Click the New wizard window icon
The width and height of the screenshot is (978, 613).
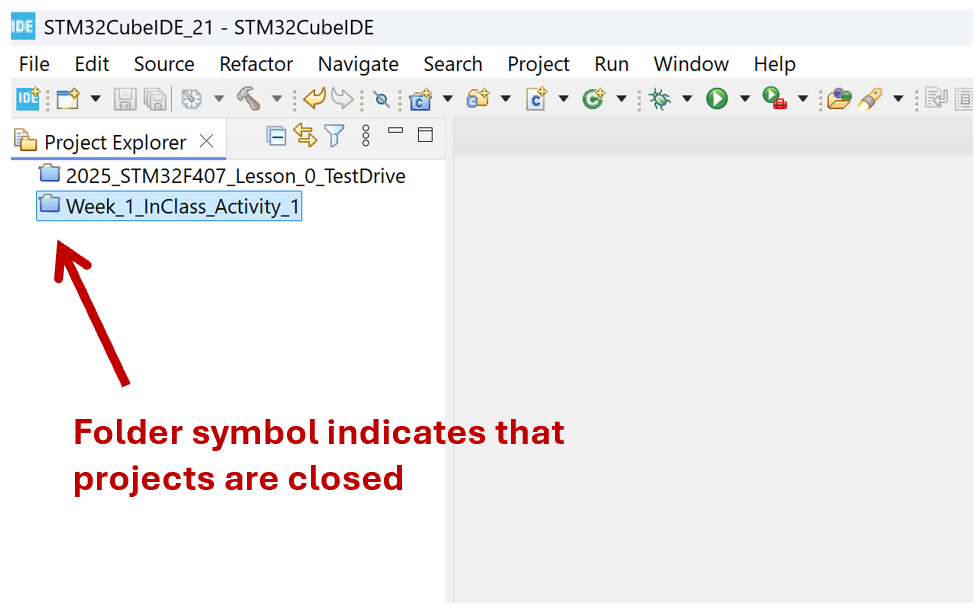pos(68,99)
